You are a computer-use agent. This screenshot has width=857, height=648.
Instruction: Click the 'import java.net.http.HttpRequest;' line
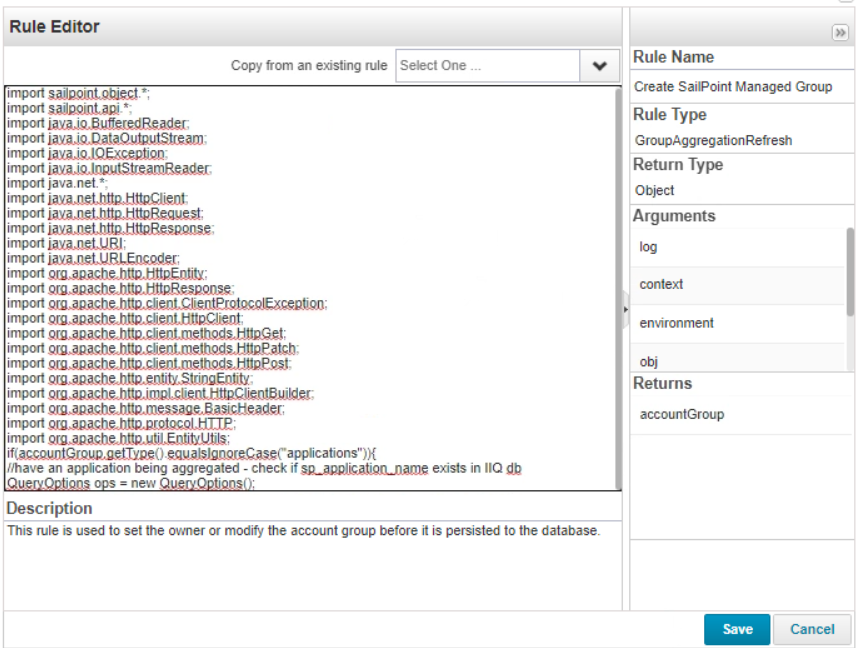[105, 214]
